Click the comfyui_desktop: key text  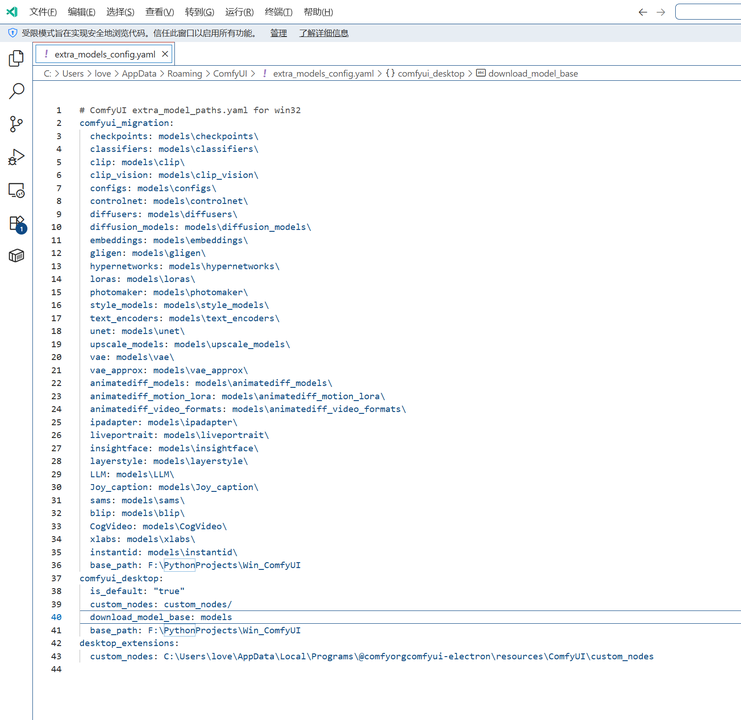pos(121,578)
